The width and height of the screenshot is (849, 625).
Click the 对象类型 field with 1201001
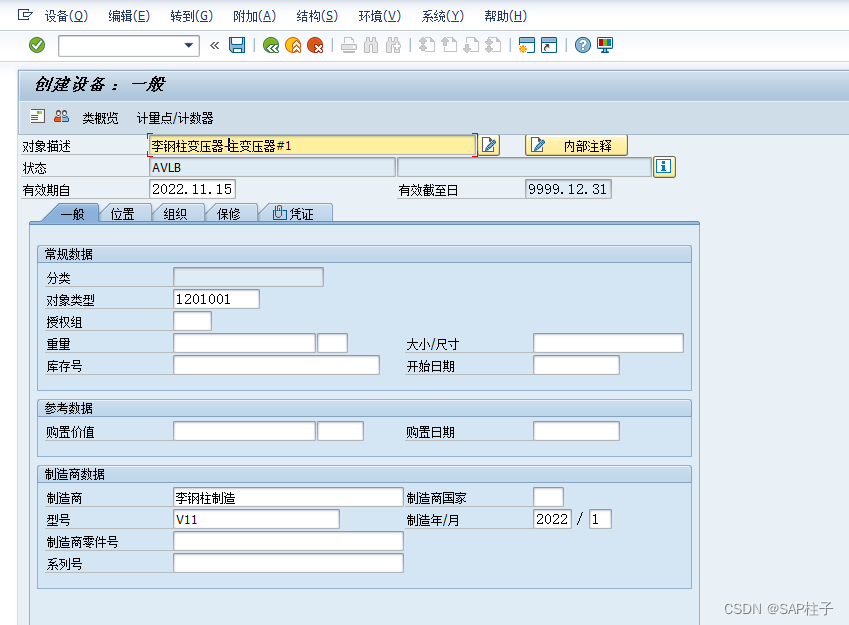click(216, 299)
